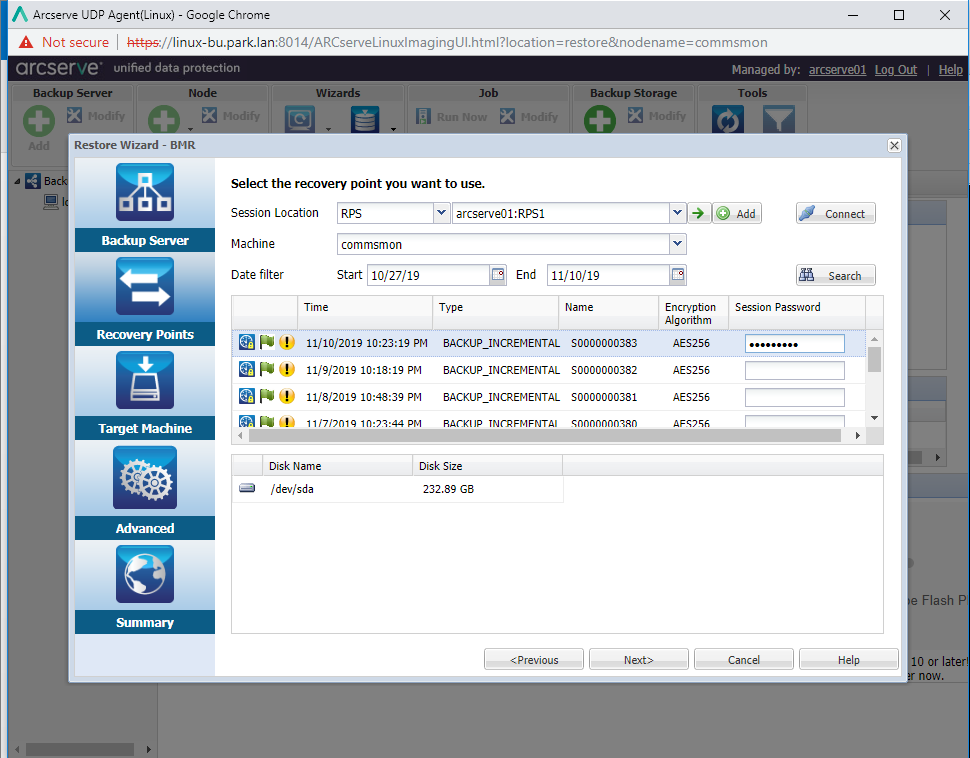Click the recovery list horizontal scrollbar
This screenshot has width=970, height=758.
[544, 436]
